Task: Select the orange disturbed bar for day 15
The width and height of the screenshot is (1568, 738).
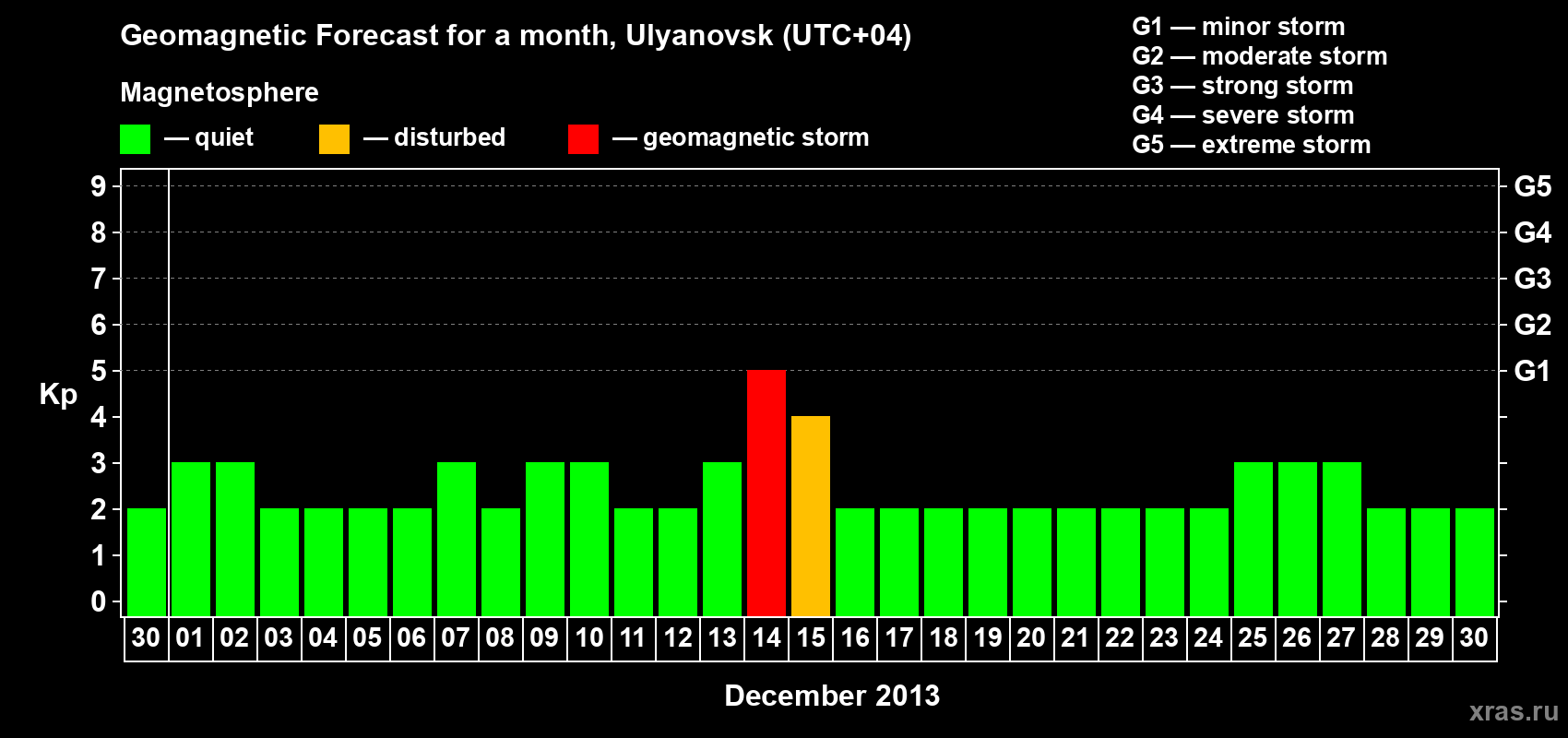Action: (x=811, y=516)
